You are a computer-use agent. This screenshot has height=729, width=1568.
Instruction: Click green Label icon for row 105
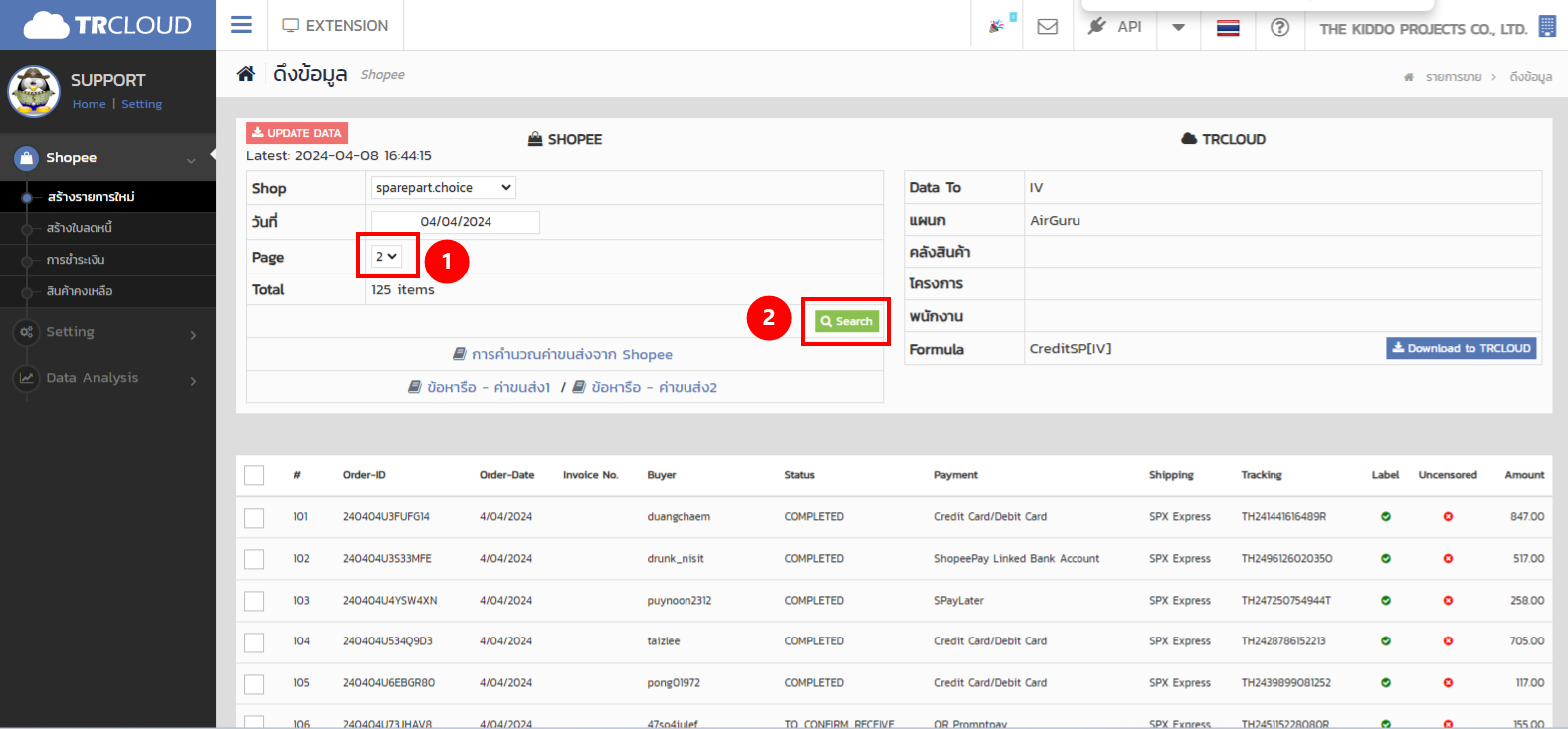point(1385,683)
